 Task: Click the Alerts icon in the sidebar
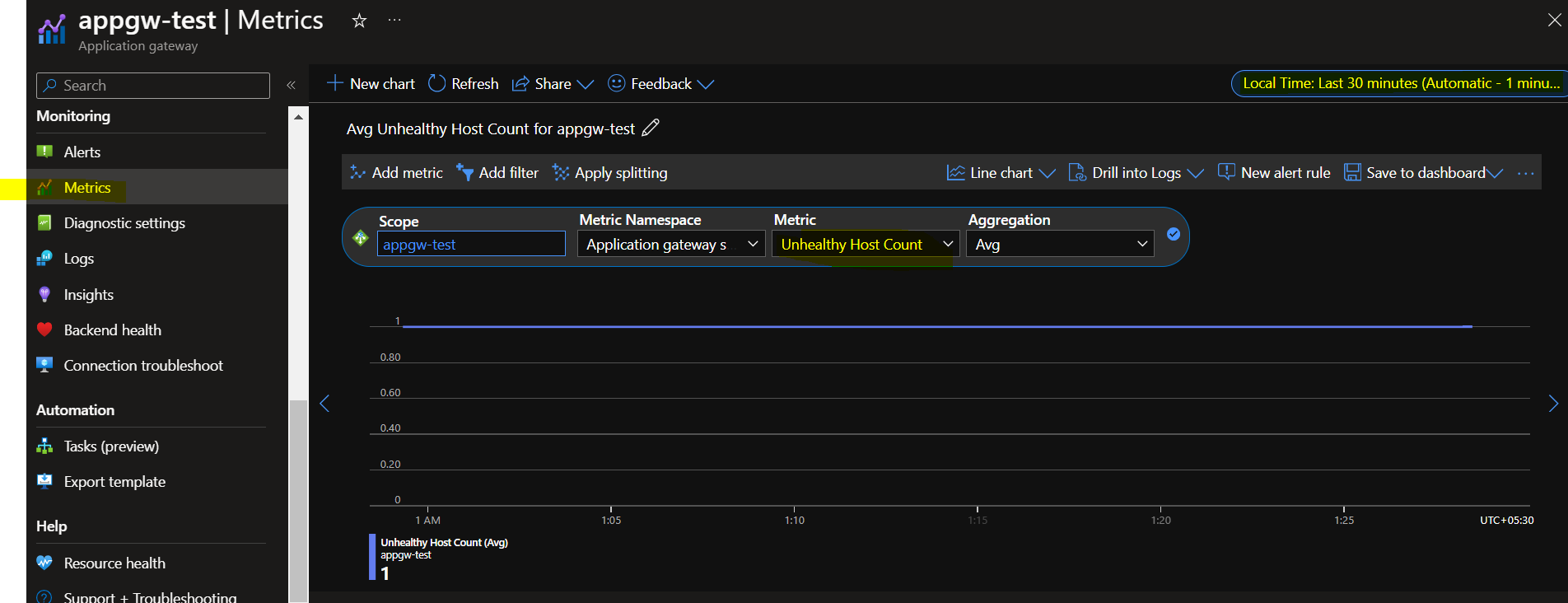[x=44, y=152]
